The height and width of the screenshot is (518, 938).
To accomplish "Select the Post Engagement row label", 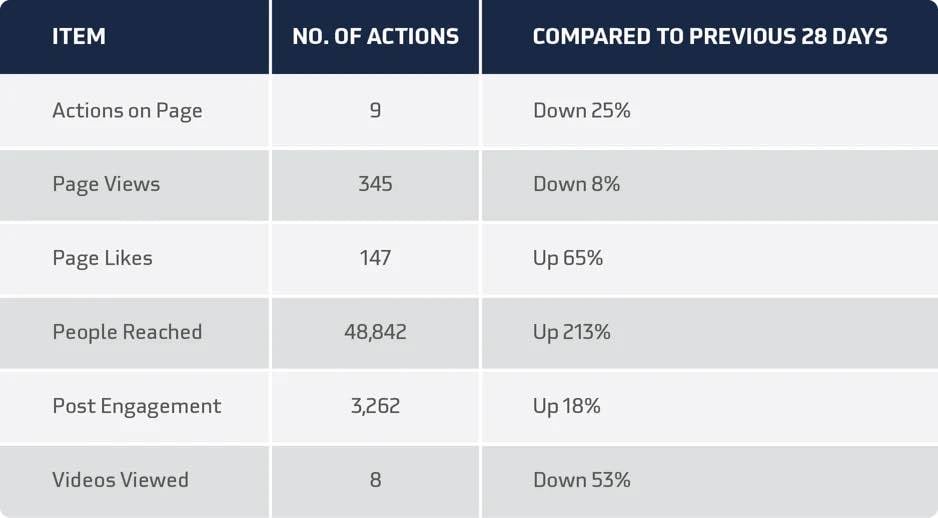I will point(136,407).
